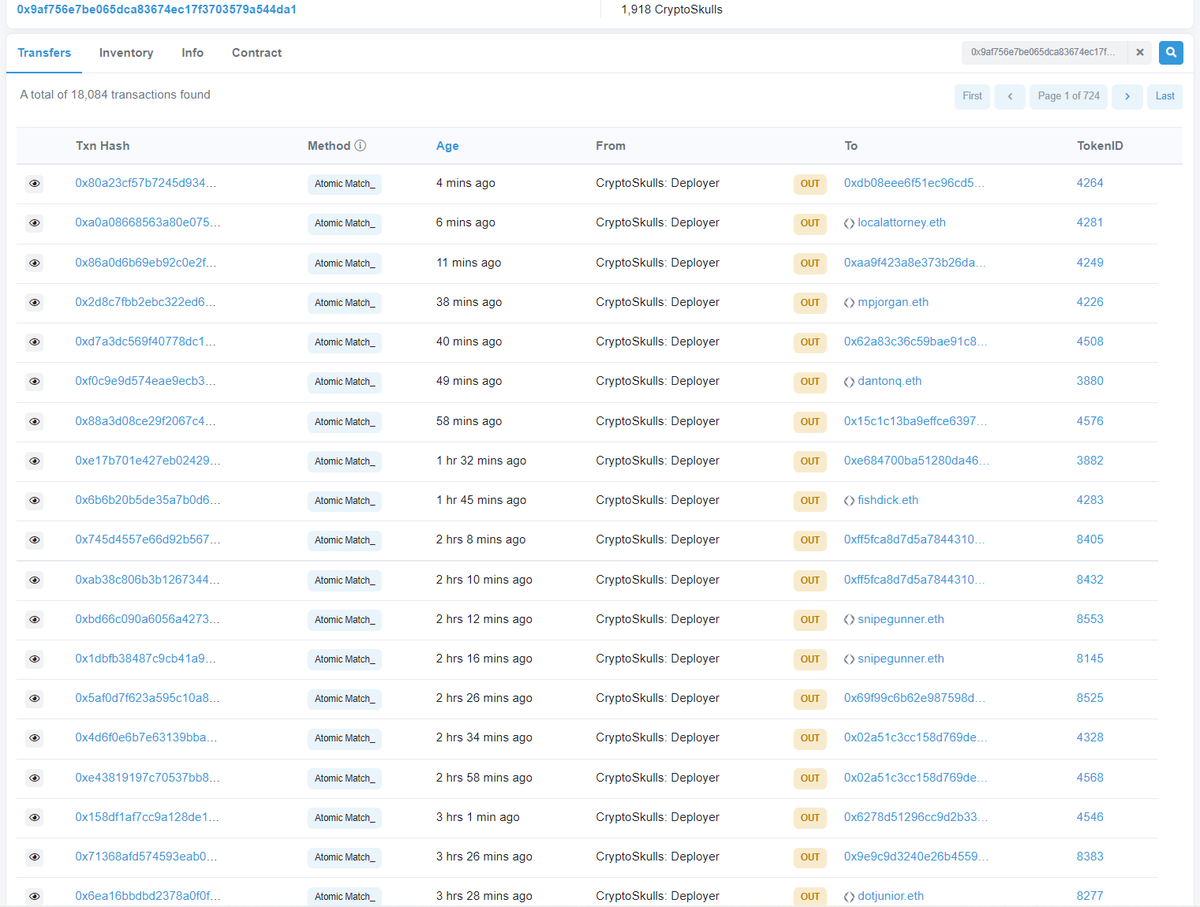The width and height of the screenshot is (1200, 907).
Task: Click the blue search magnifier button
Action: [x=1171, y=52]
